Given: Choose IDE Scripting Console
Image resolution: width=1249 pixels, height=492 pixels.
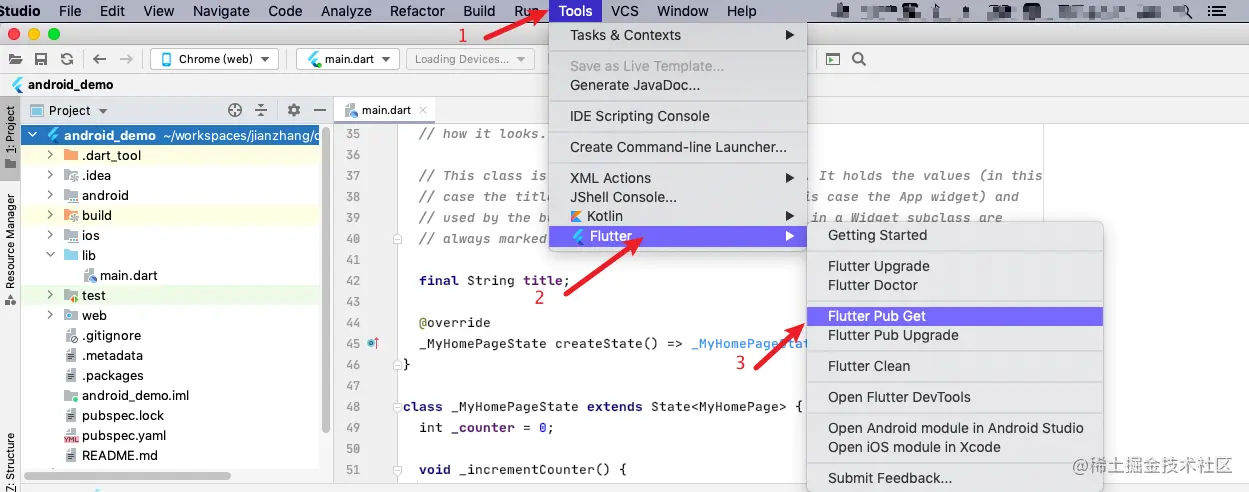Looking at the screenshot, I should pyautogui.click(x=677, y=116).
